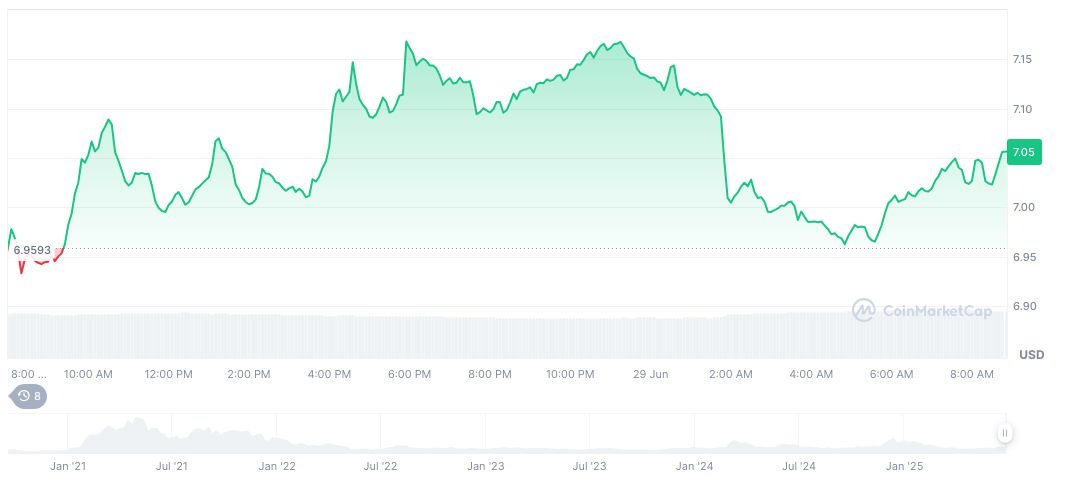Click the CoinMarketCap watermark logo icon
The height and width of the screenshot is (477, 1072).
(863, 311)
